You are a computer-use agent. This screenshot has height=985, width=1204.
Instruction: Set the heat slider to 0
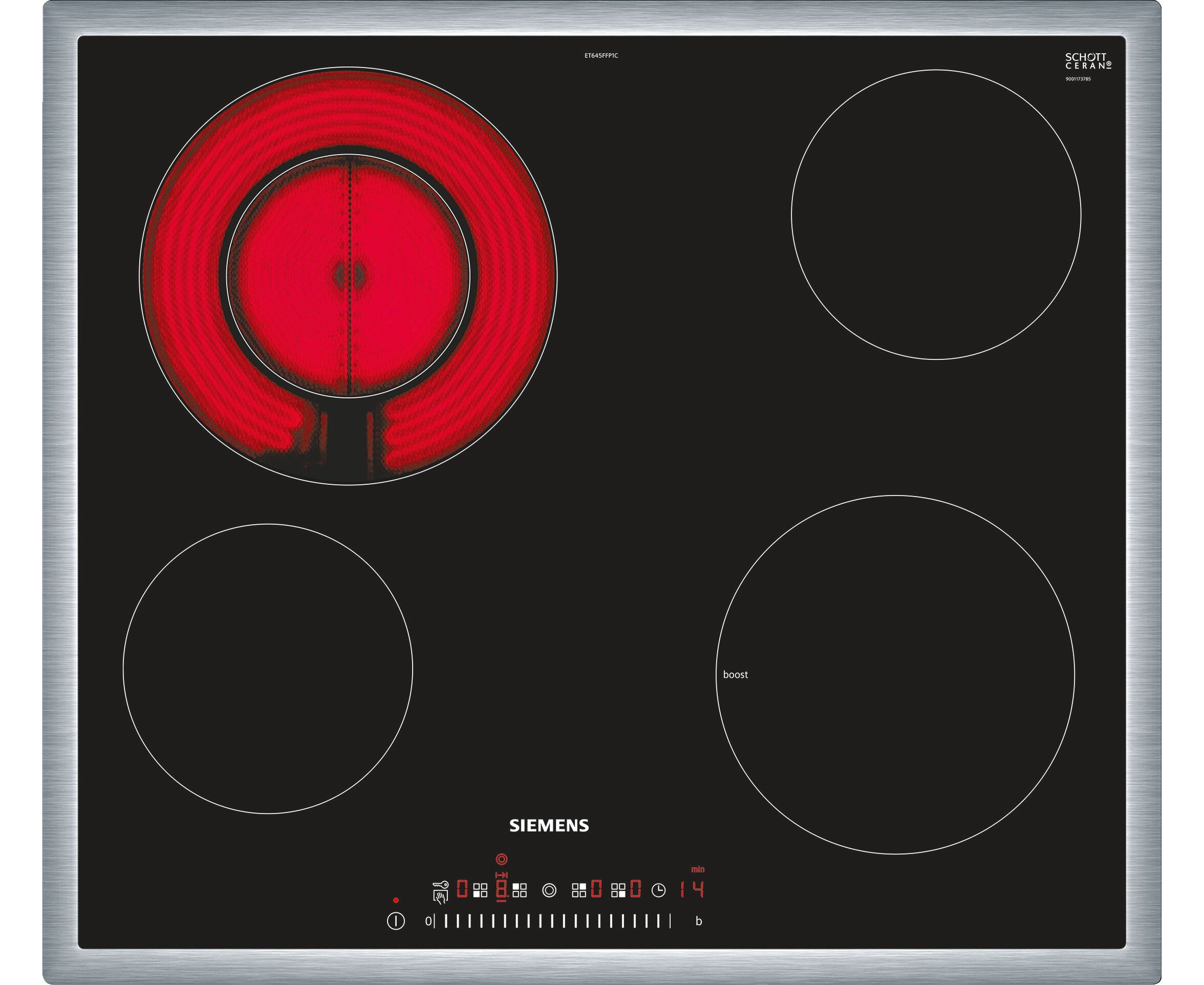(x=429, y=922)
